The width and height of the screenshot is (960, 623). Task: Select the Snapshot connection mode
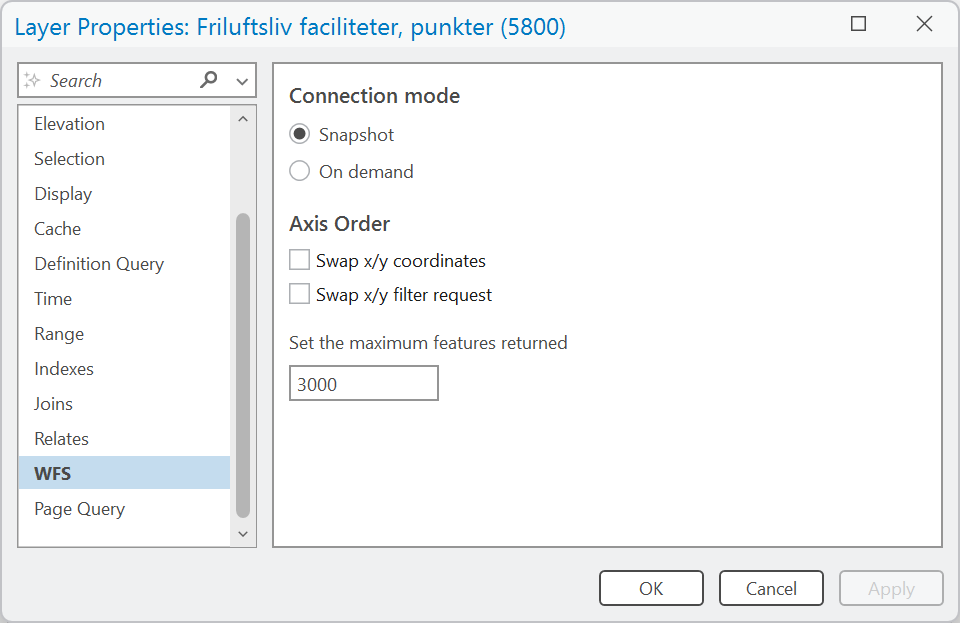tap(299, 135)
